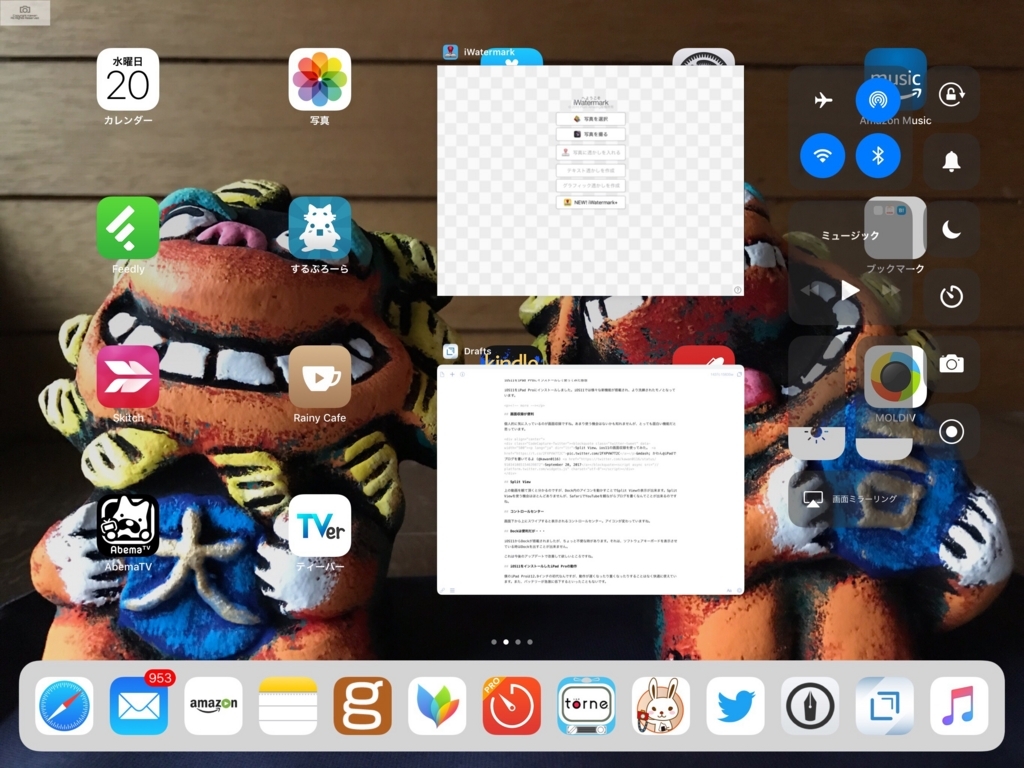Tap テキスト透かしを作成 button
Viewport: 1024px width, 768px height.
591,170
